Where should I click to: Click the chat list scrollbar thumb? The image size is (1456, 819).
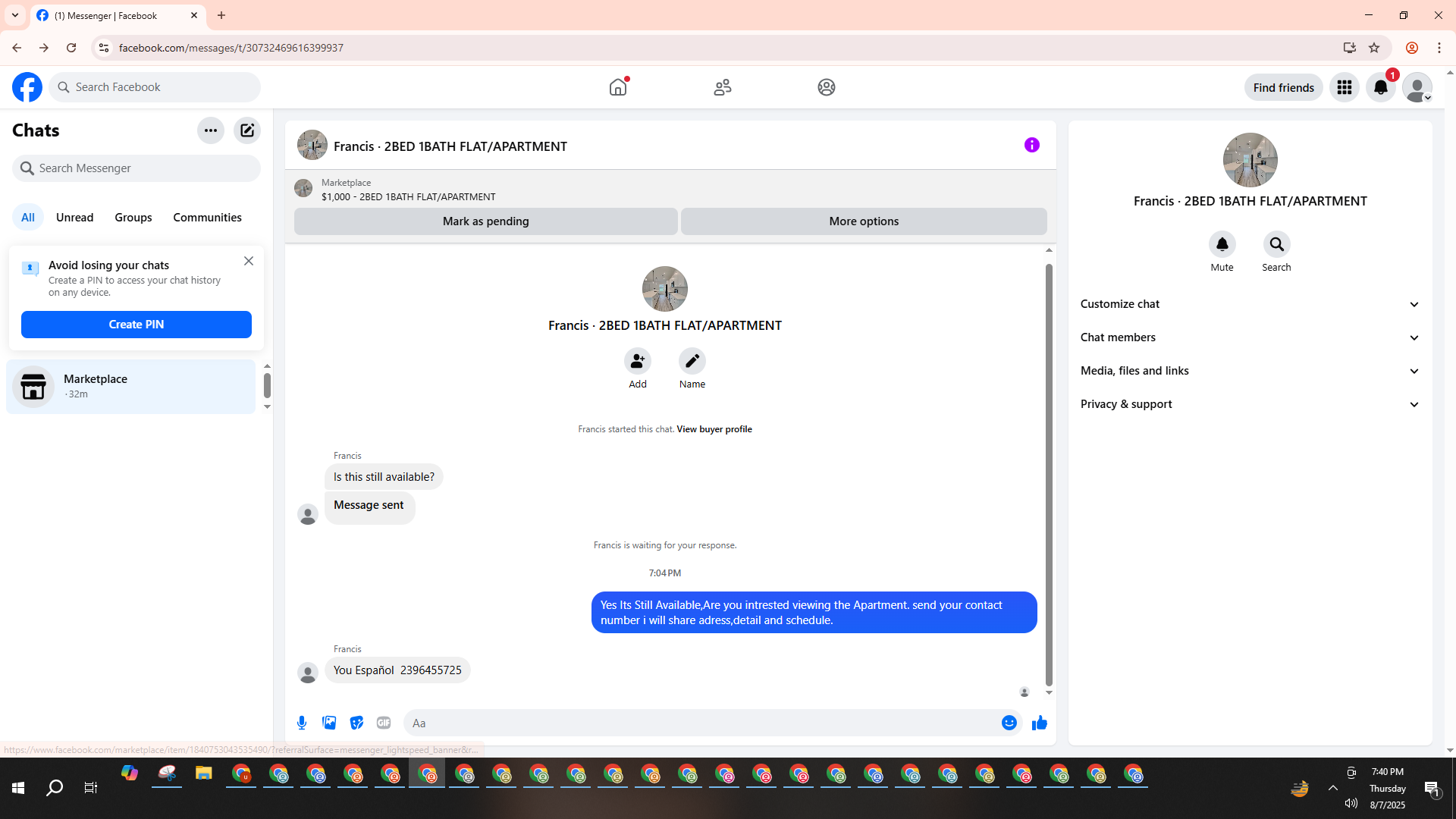(267, 385)
